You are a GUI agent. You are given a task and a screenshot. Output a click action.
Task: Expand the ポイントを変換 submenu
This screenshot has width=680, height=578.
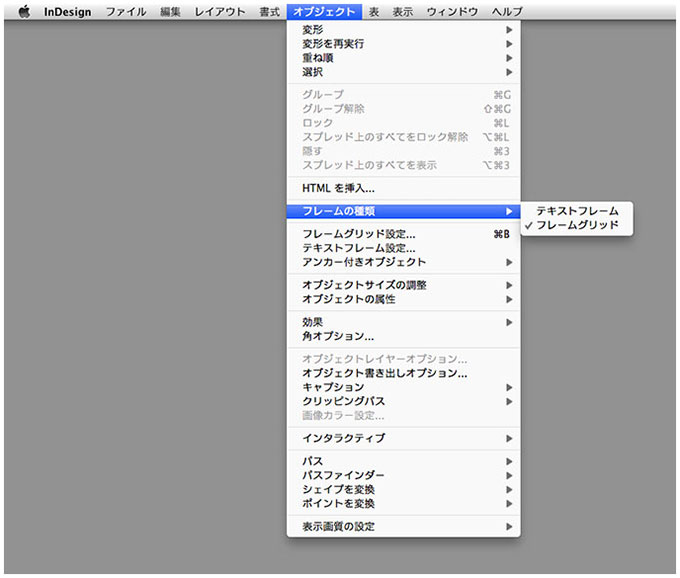coord(403,503)
